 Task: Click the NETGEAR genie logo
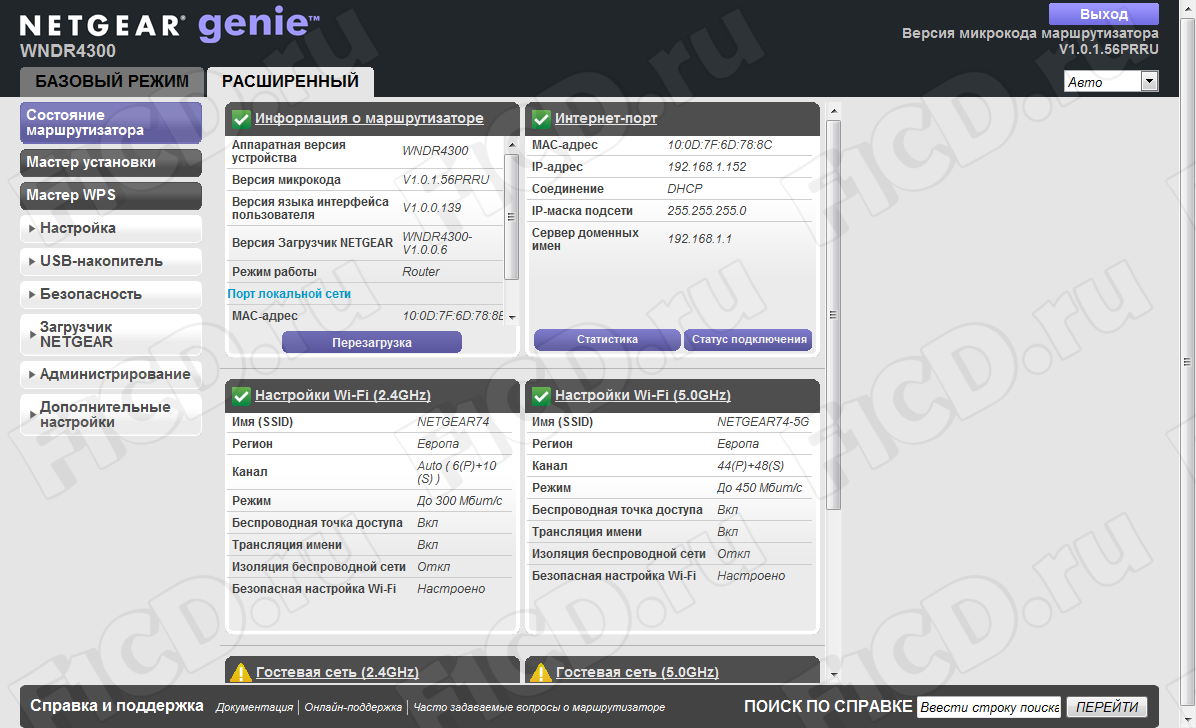point(169,25)
